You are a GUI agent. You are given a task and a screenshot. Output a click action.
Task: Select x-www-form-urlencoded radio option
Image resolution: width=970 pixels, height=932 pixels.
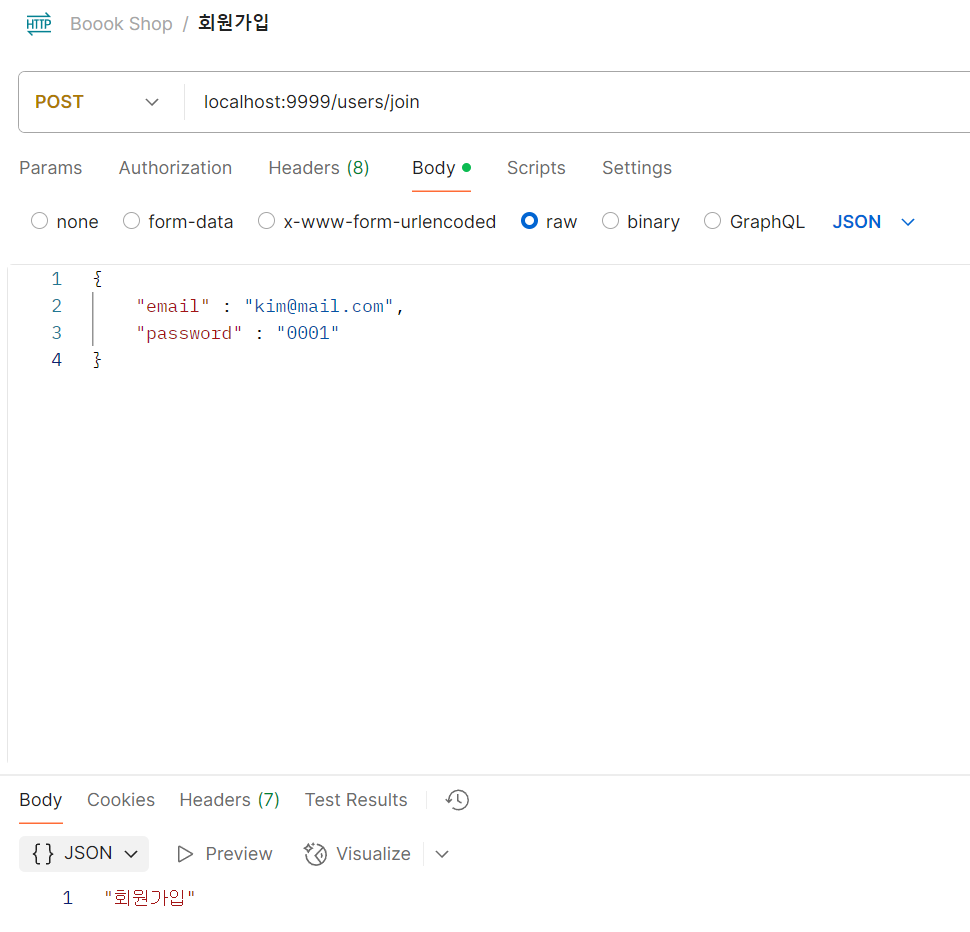tap(267, 221)
